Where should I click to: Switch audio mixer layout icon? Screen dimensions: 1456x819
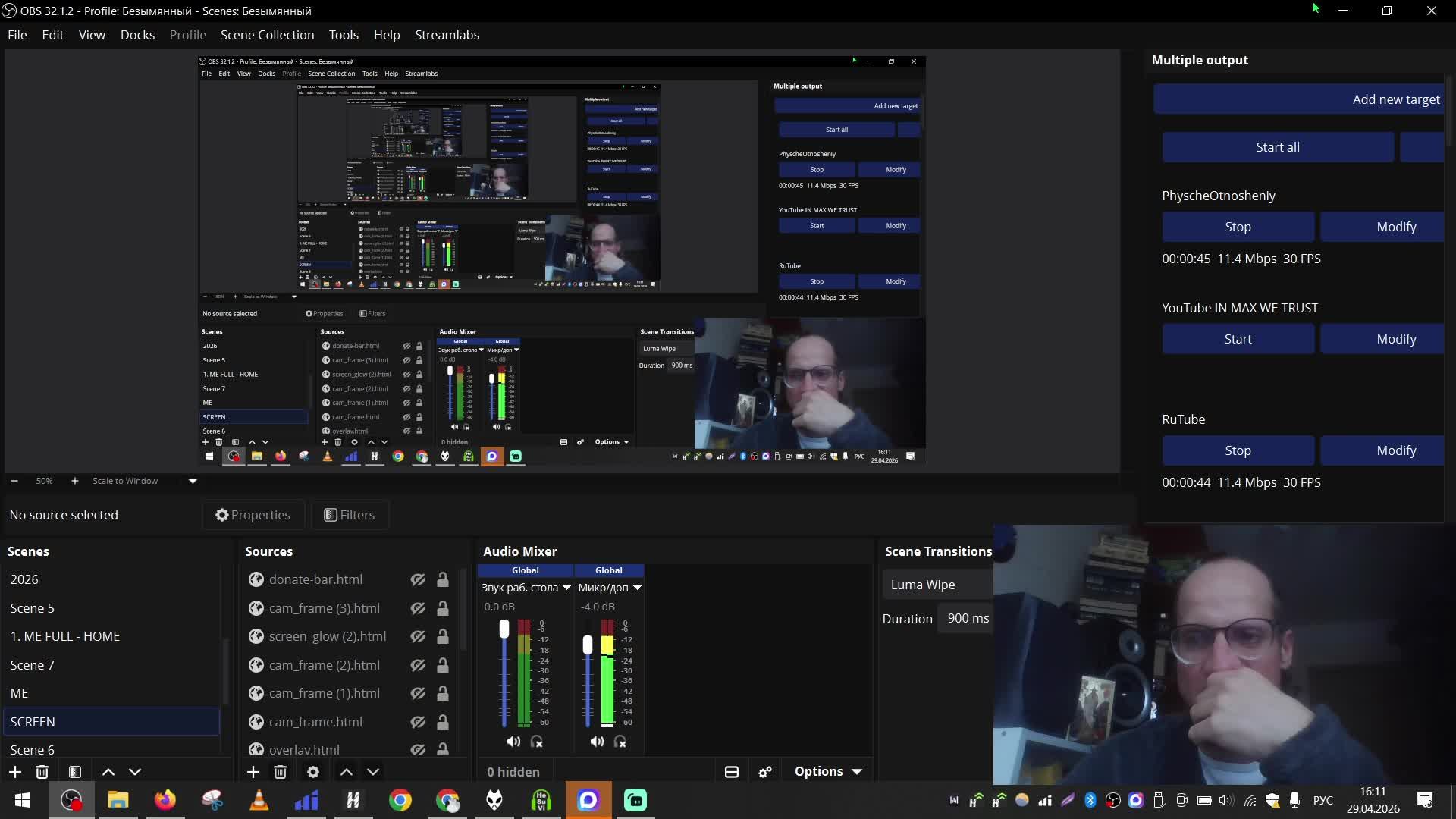pos(732,772)
